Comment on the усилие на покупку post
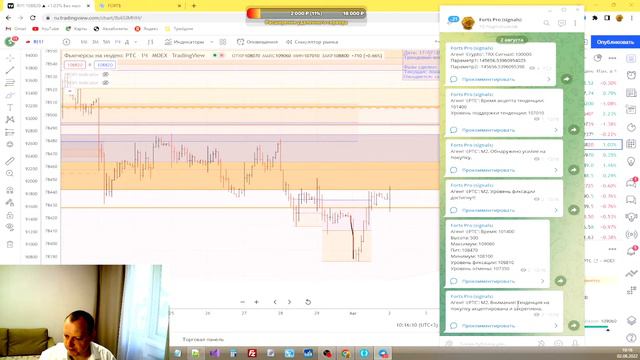The image size is (640, 360). pos(488,170)
